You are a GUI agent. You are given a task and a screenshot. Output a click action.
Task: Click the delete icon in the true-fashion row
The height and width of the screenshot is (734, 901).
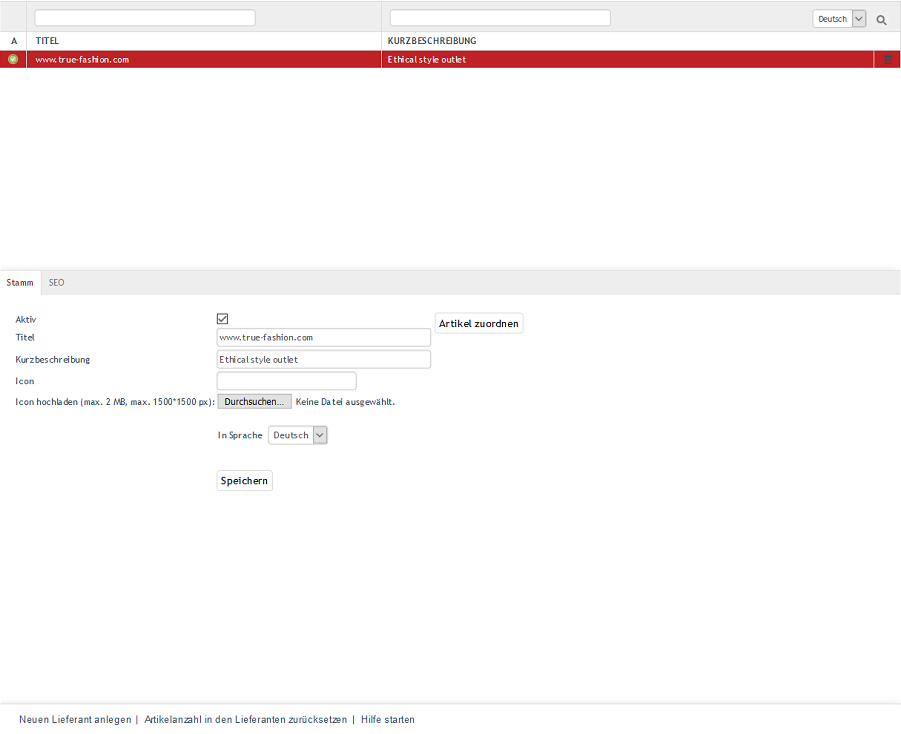(887, 60)
